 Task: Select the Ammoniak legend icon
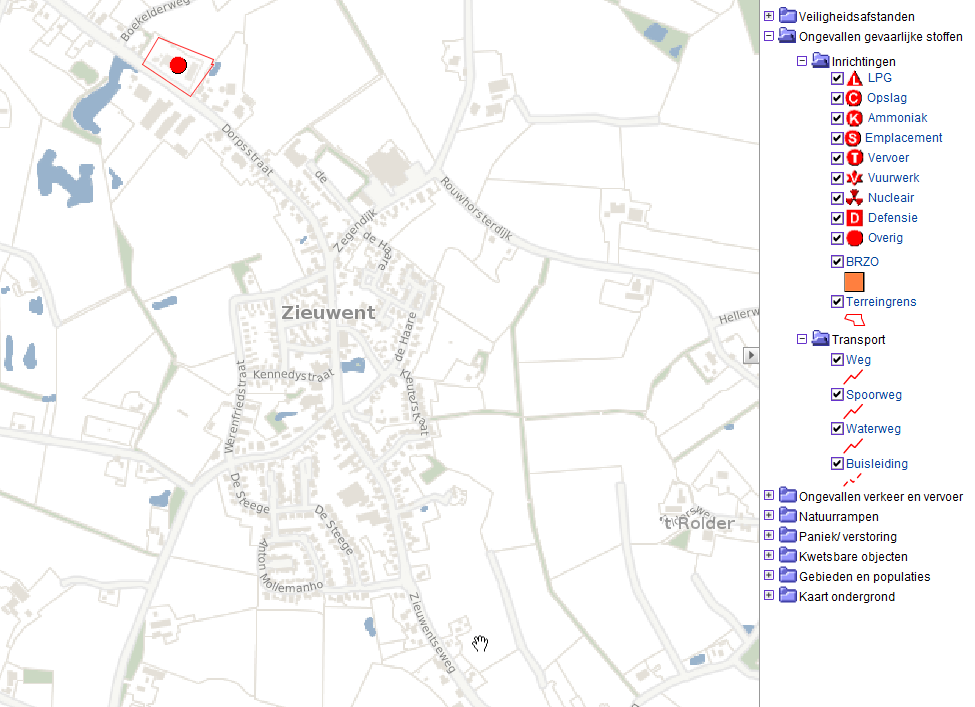tap(853, 118)
